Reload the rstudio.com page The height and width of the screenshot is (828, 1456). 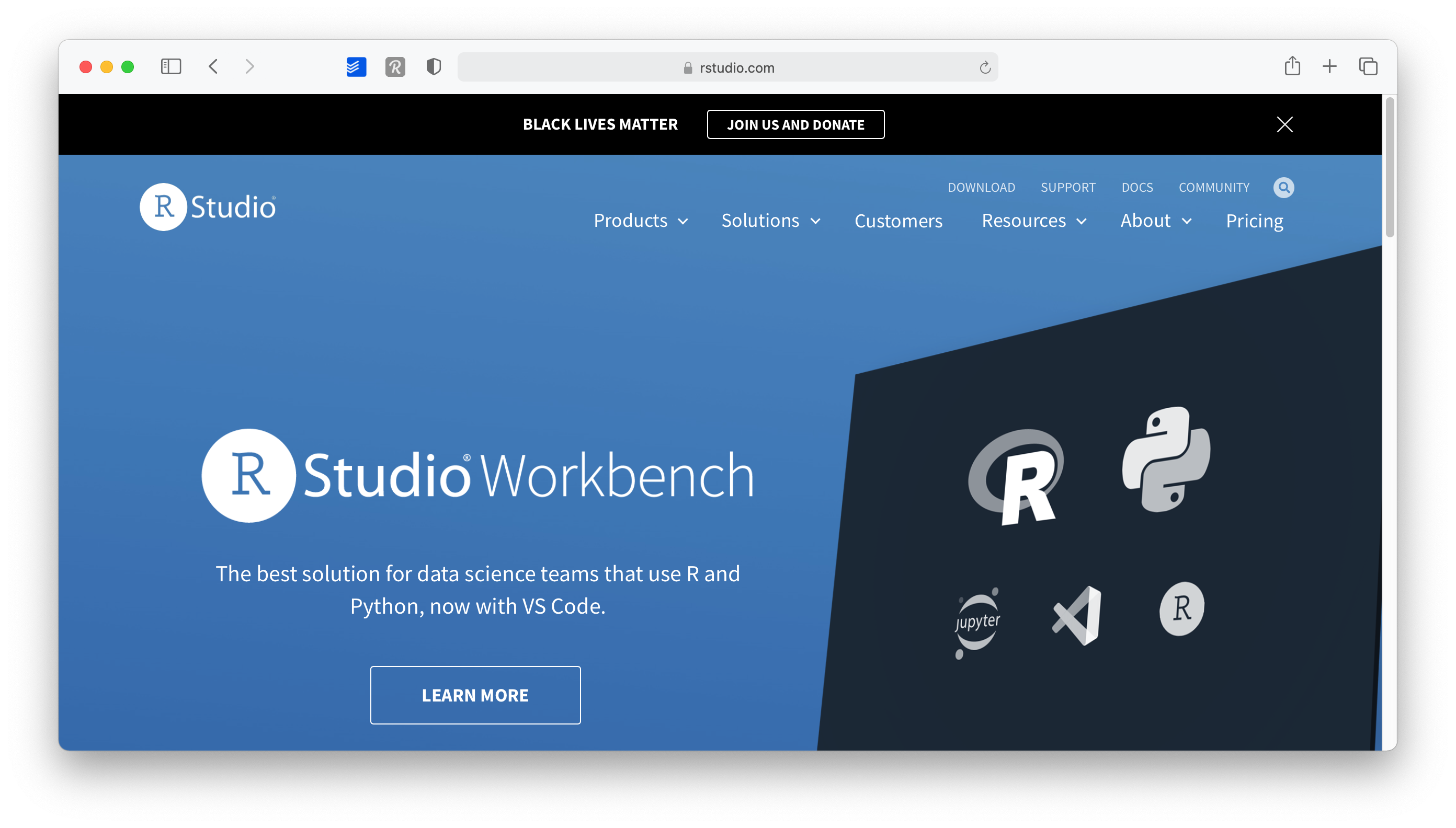(985, 67)
